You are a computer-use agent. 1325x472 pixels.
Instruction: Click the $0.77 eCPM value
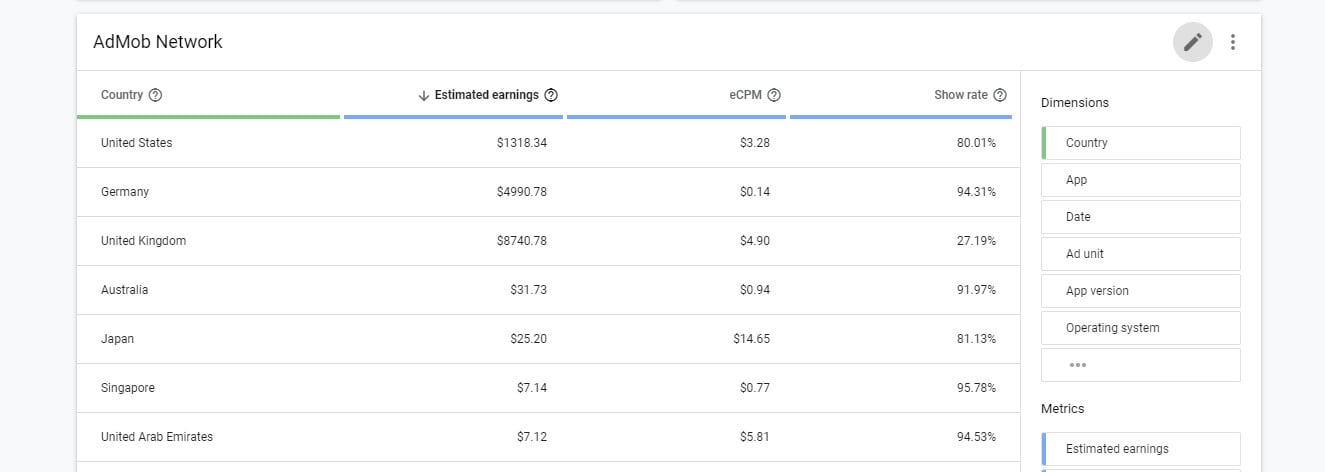click(755, 388)
